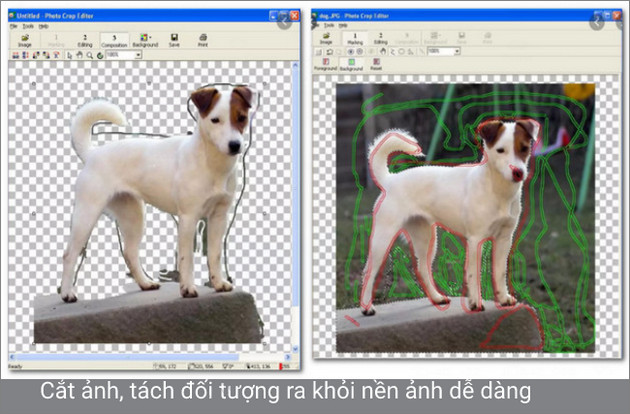Viewport: 630px width, 414px height.
Task: Select the magnifier zoom tool in Untitled window
Action: tap(90, 55)
